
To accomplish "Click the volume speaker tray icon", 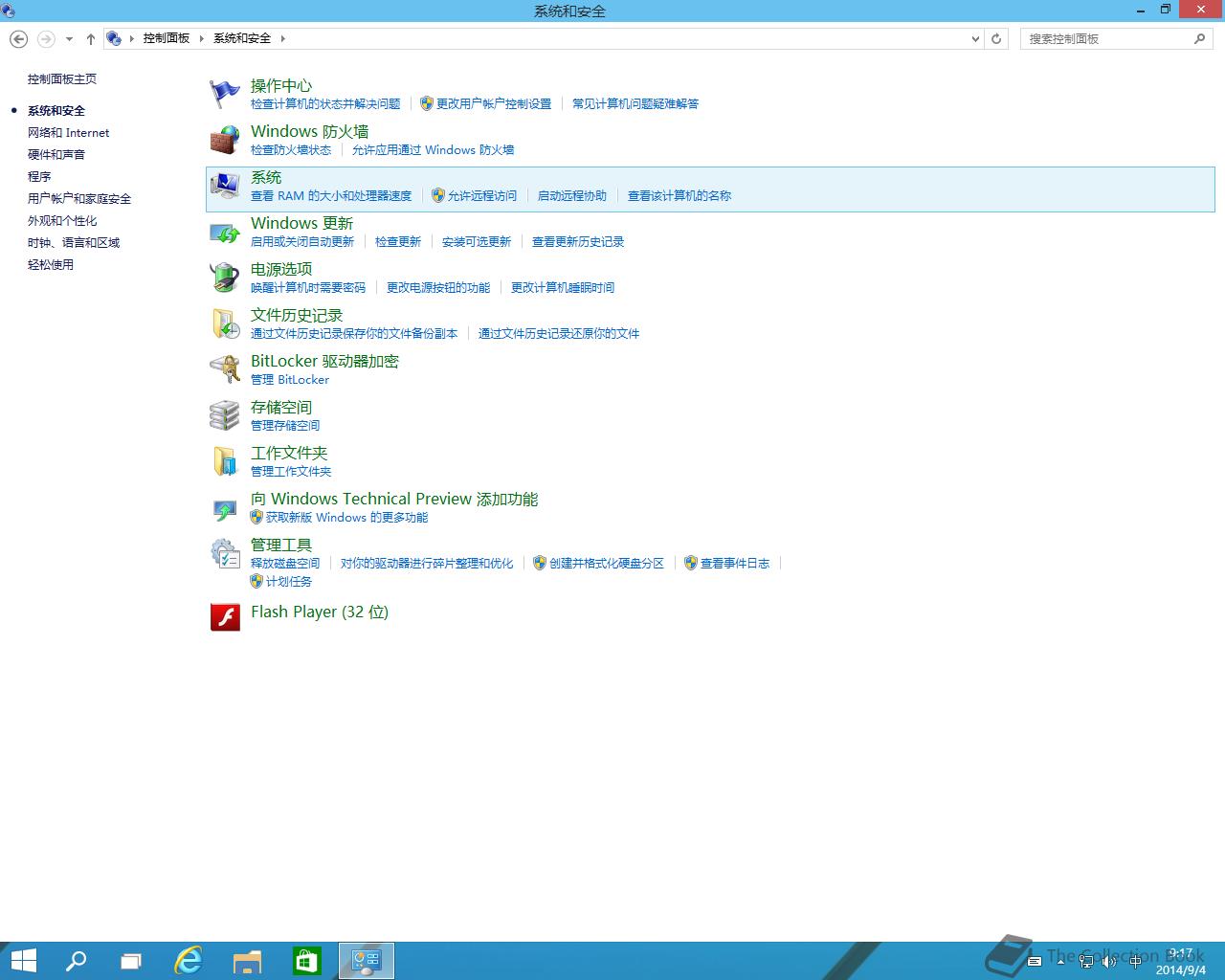I will 1108,961.
